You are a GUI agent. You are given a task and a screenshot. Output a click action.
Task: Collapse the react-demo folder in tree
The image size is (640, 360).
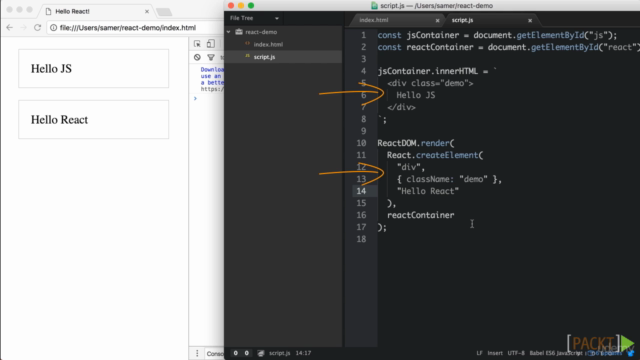point(229,32)
